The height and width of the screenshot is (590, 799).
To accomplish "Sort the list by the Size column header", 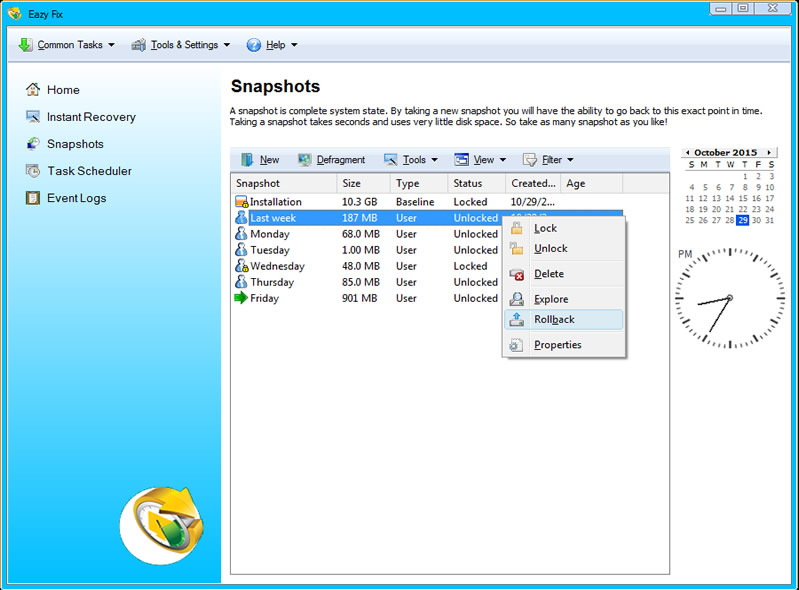I will pyautogui.click(x=363, y=184).
